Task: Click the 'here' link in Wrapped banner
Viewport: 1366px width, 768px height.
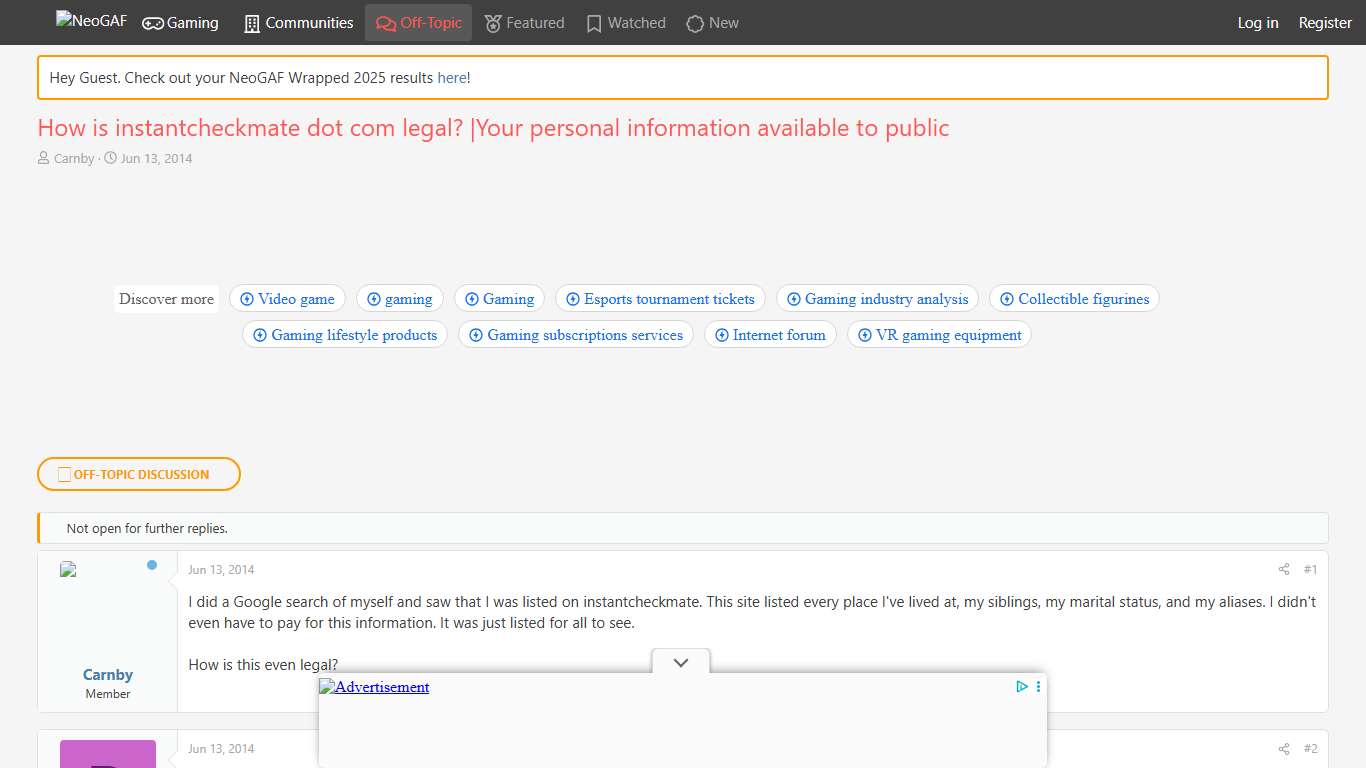Action: pos(452,77)
